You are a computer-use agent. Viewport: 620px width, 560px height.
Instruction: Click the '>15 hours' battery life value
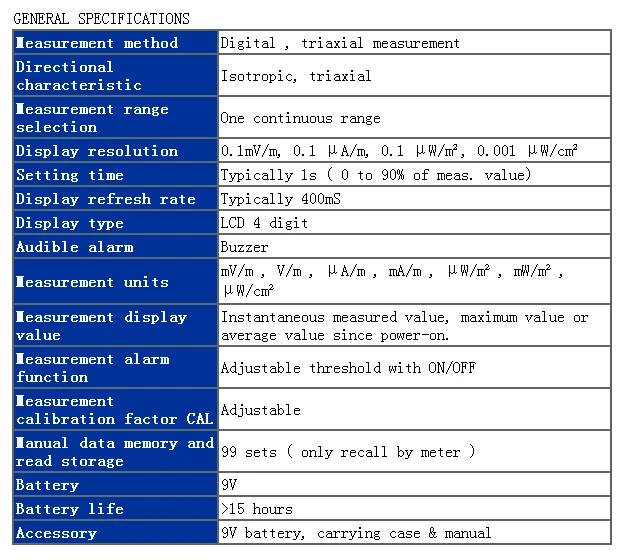coord(256,509)
